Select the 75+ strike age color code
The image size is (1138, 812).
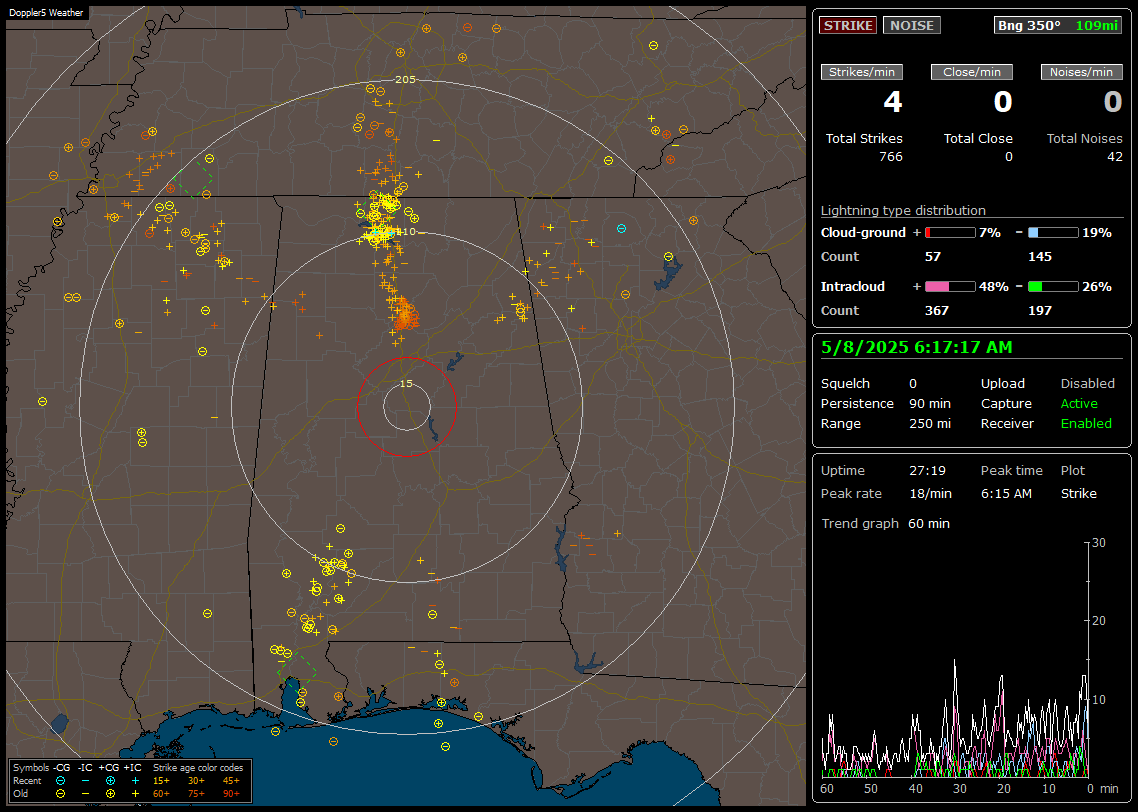click(x=196, y=794)
